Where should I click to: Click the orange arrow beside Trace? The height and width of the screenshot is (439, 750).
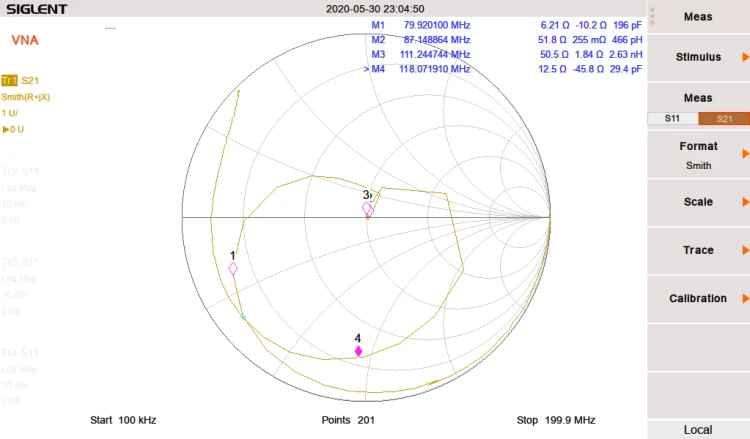tap(745, 250)
